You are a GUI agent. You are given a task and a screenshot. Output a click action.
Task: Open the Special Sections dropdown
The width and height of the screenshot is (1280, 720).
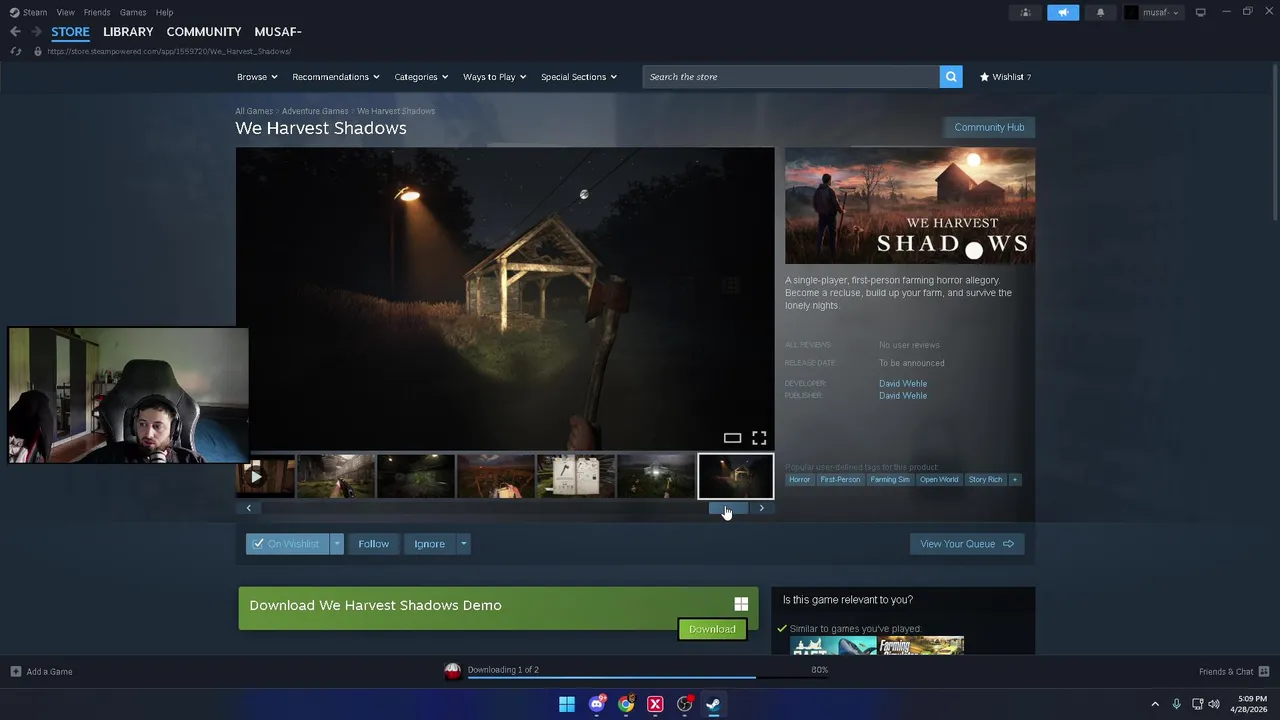[x=579, y=77]
